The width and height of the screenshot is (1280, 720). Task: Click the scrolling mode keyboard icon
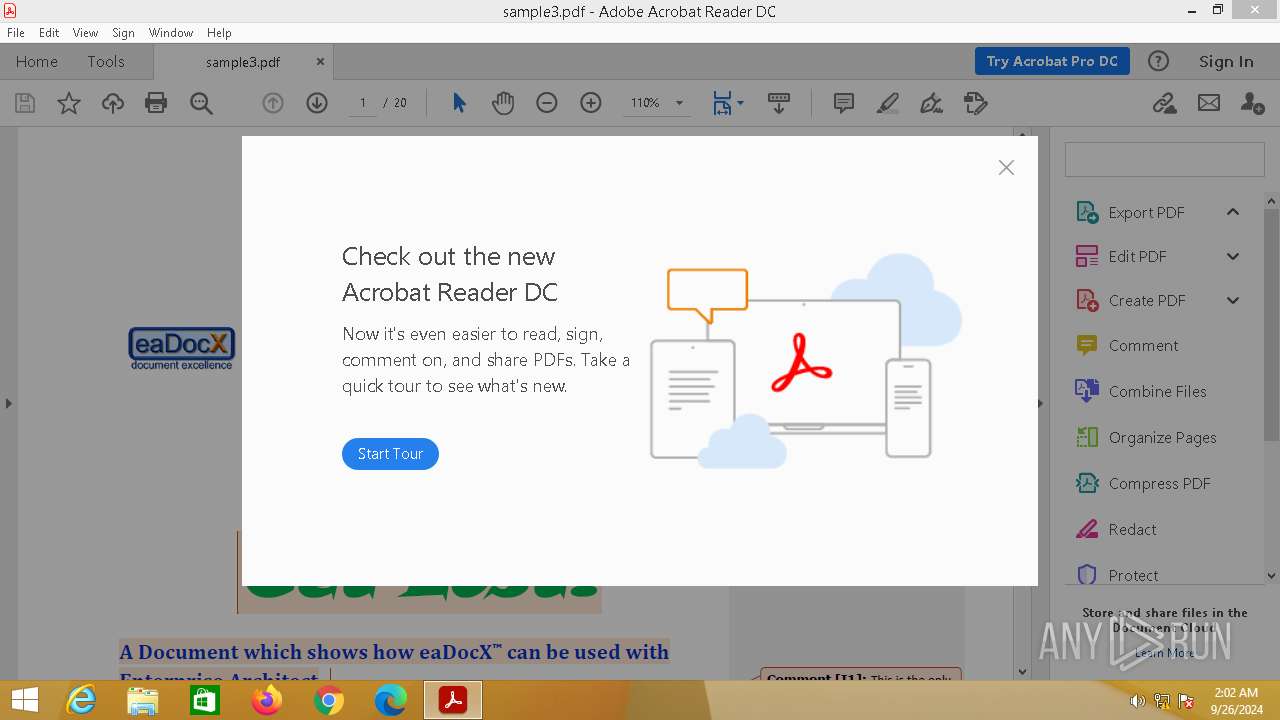coord(779,103)
